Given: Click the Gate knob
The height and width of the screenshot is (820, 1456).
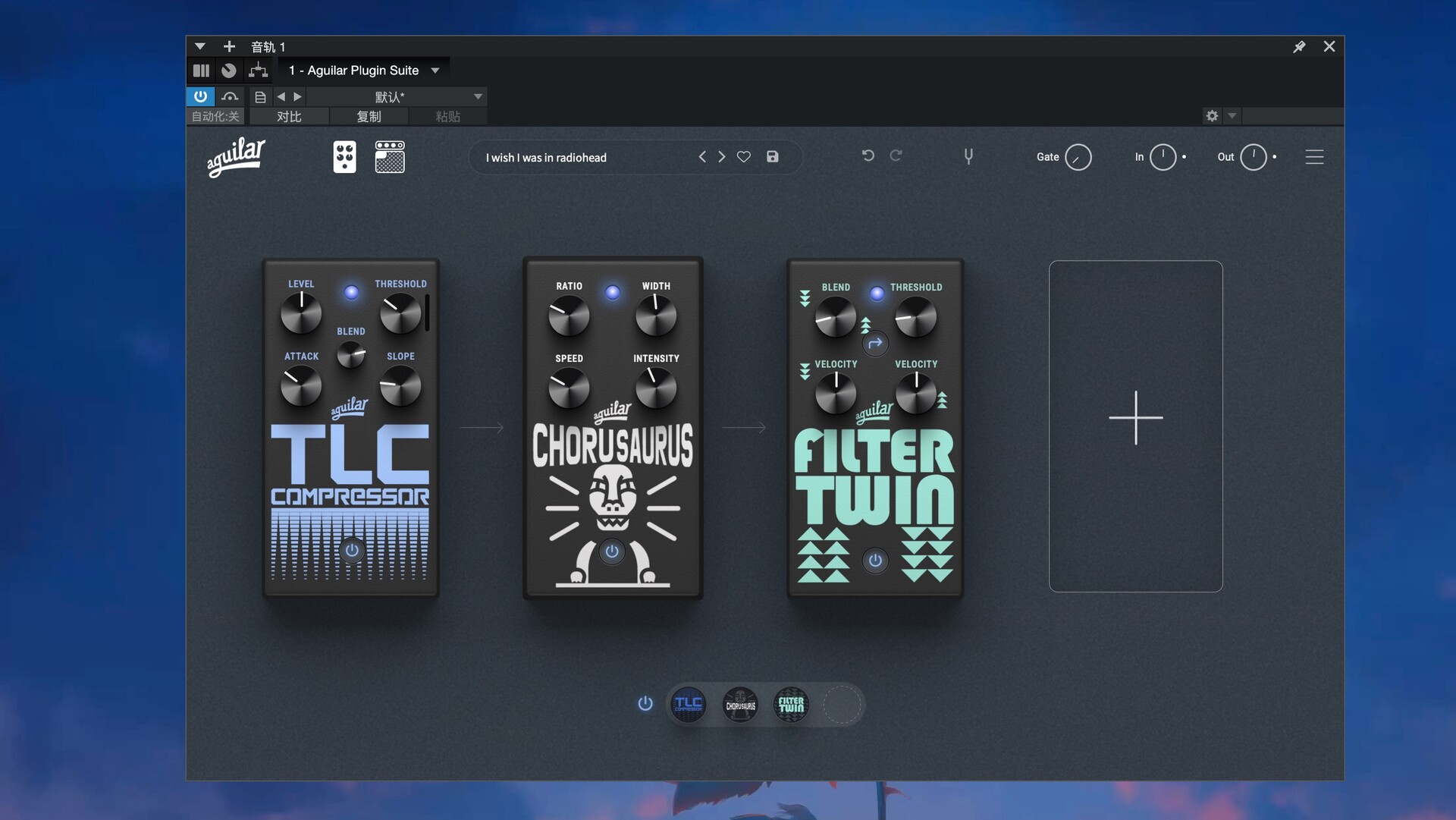Looking at the screenshot, I should (x=1078, y=157).
